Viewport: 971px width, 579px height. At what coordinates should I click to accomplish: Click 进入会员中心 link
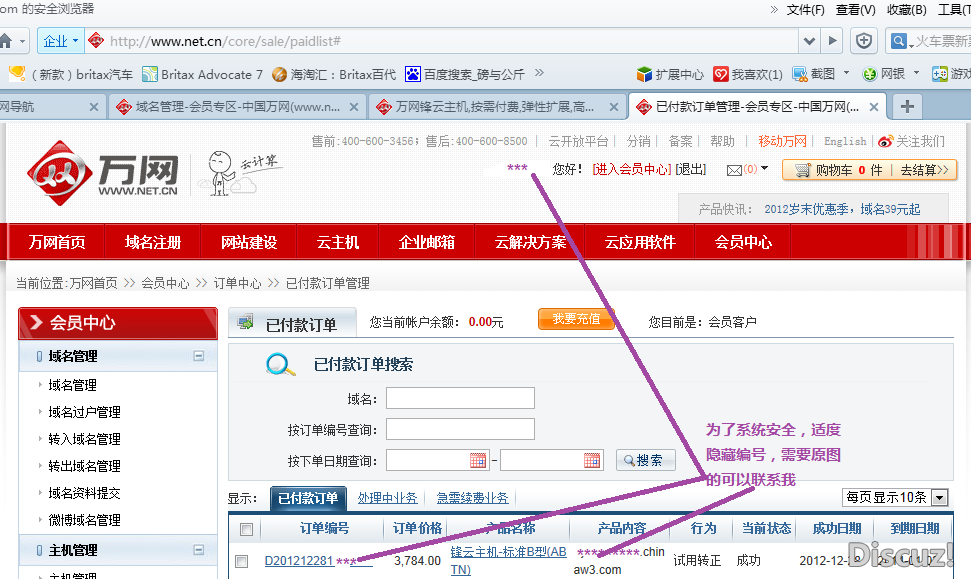[x=632, y=170]
